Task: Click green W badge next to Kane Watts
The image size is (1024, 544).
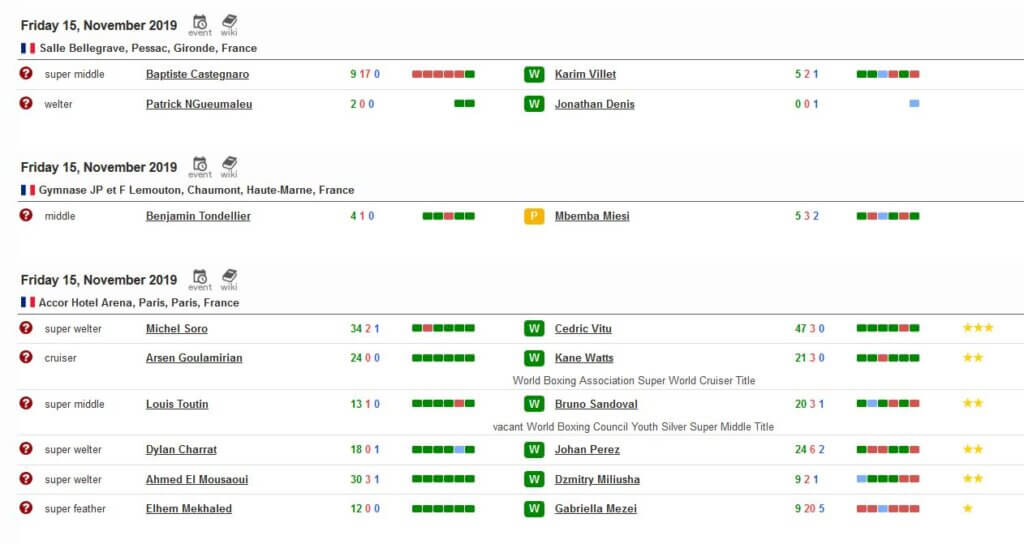Action: [x=534, y=358]
